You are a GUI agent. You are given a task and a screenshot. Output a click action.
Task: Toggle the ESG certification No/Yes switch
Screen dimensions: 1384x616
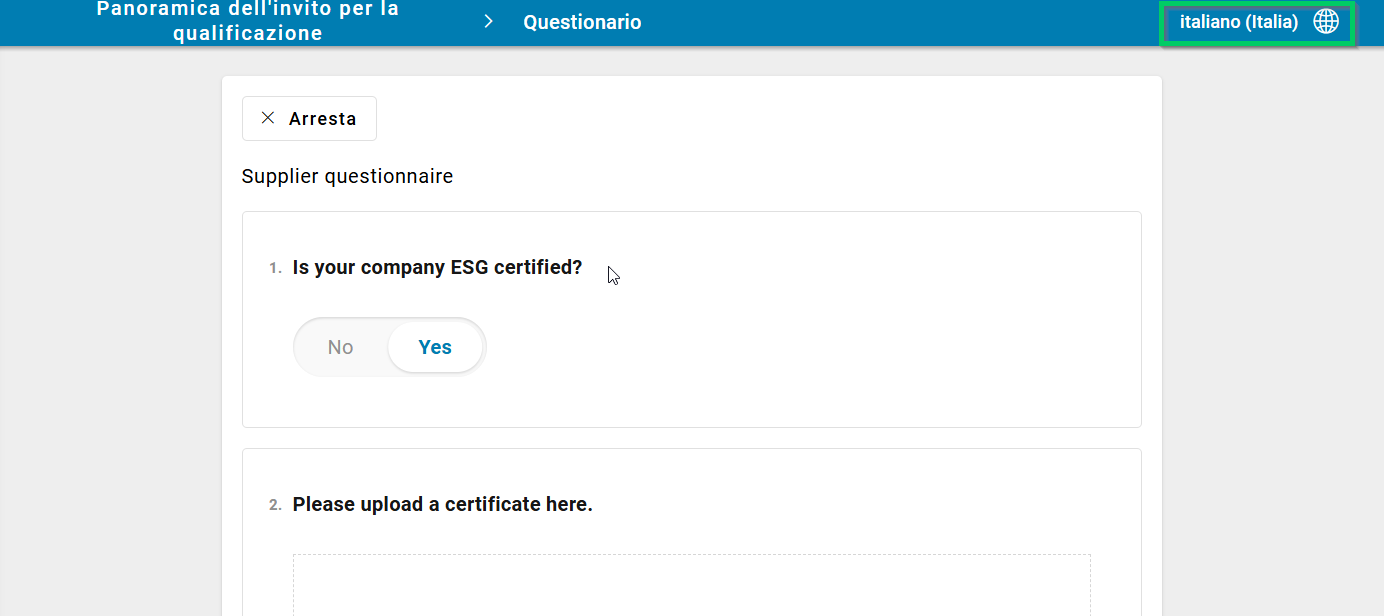389,347
